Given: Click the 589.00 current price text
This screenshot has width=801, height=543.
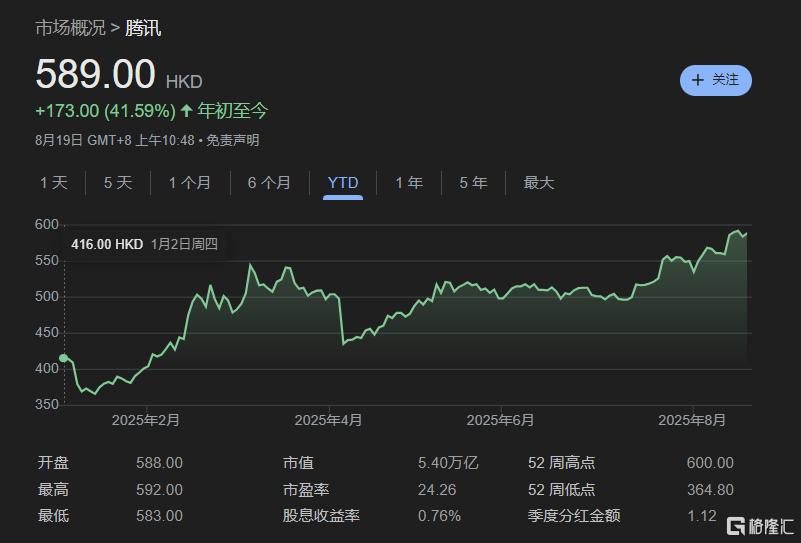Looking at the screenshot, I should (96, 74).
